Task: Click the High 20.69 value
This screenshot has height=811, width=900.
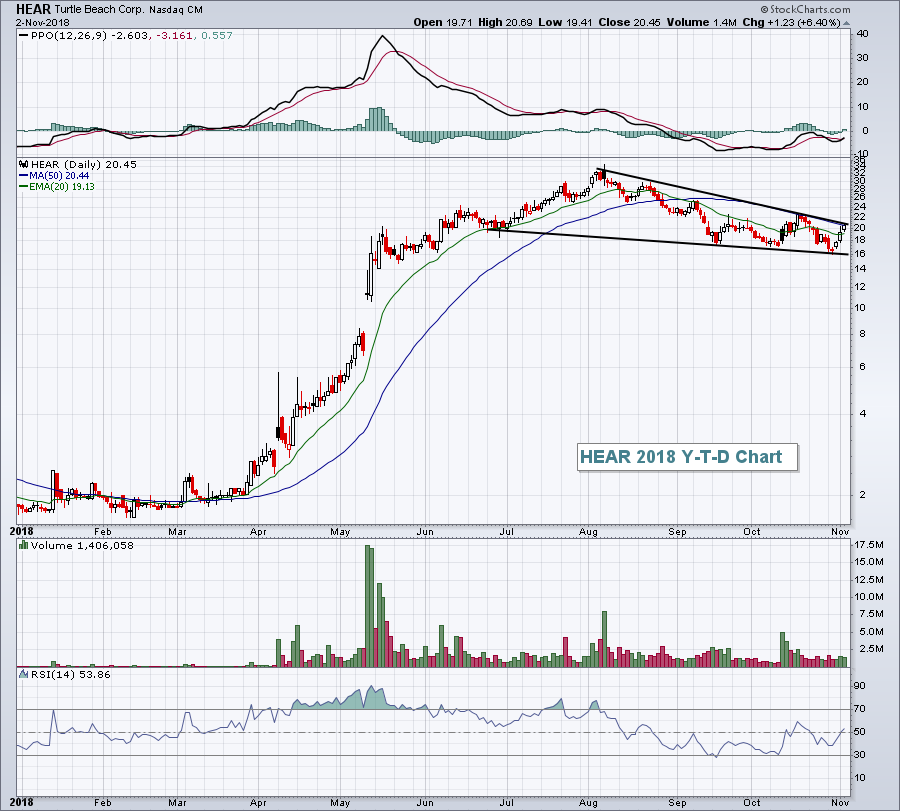Action: [505, 22]
